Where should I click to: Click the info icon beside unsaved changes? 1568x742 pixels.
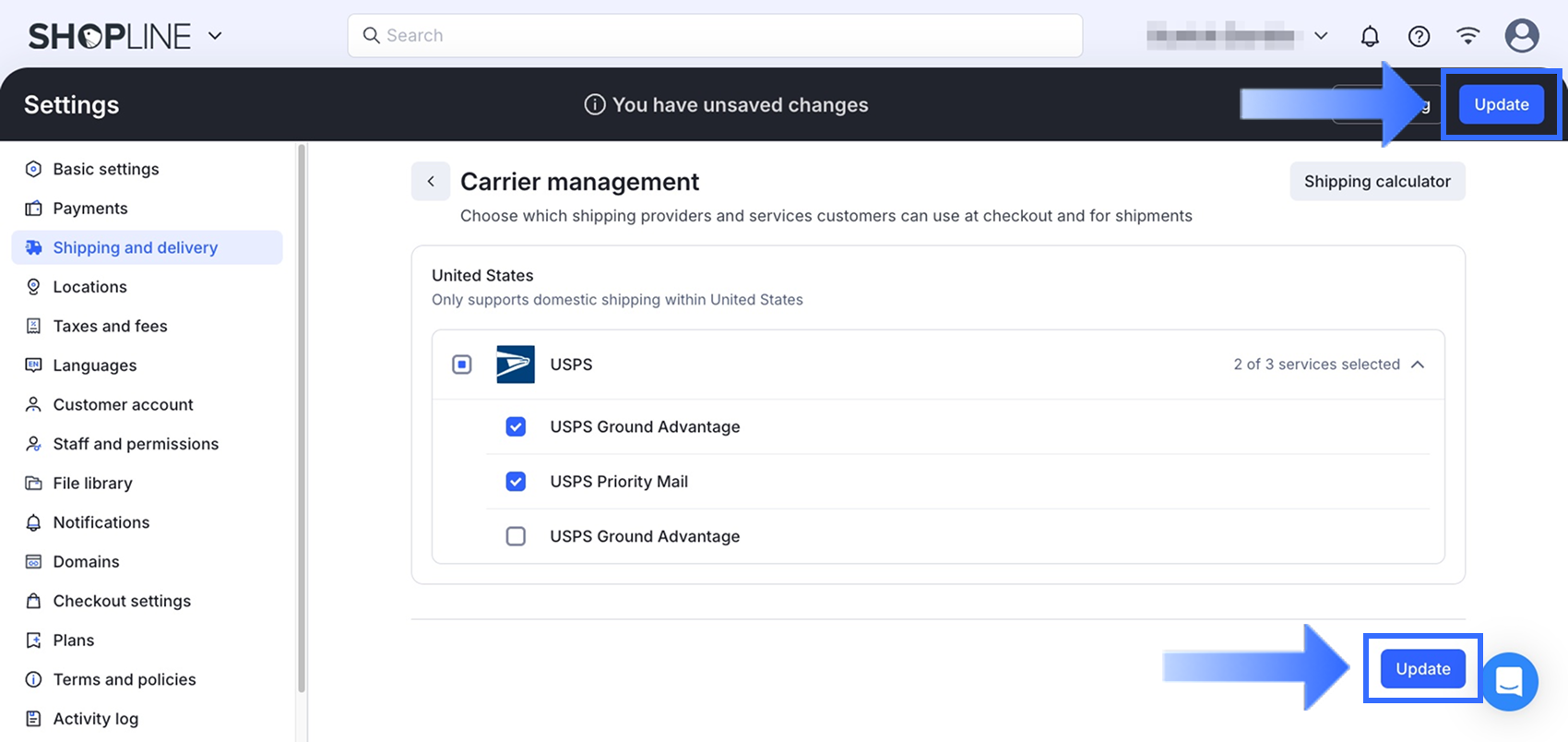(x=595, y=105)
